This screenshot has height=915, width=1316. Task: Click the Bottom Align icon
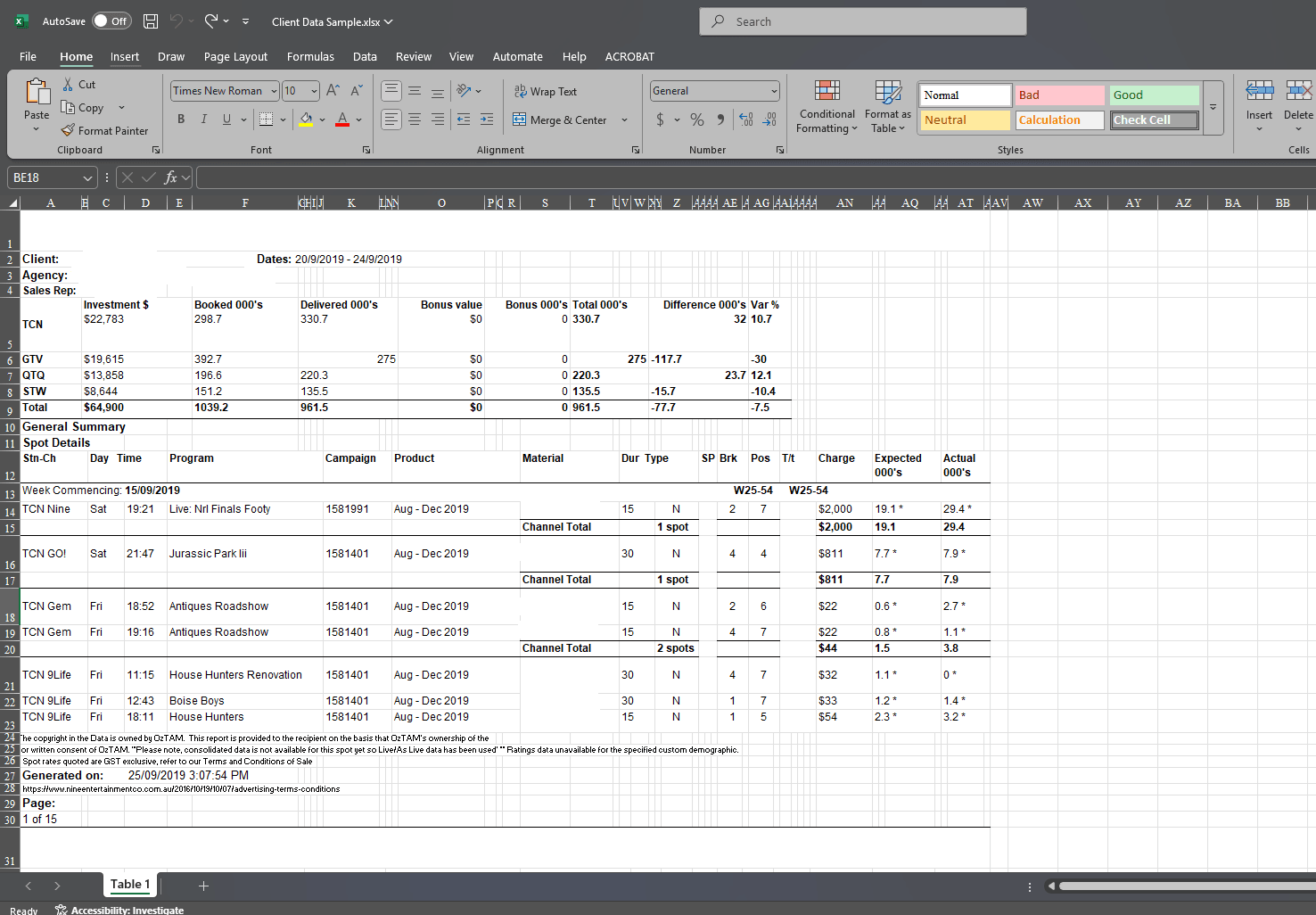pyautogui.click(x=438, y=90)
